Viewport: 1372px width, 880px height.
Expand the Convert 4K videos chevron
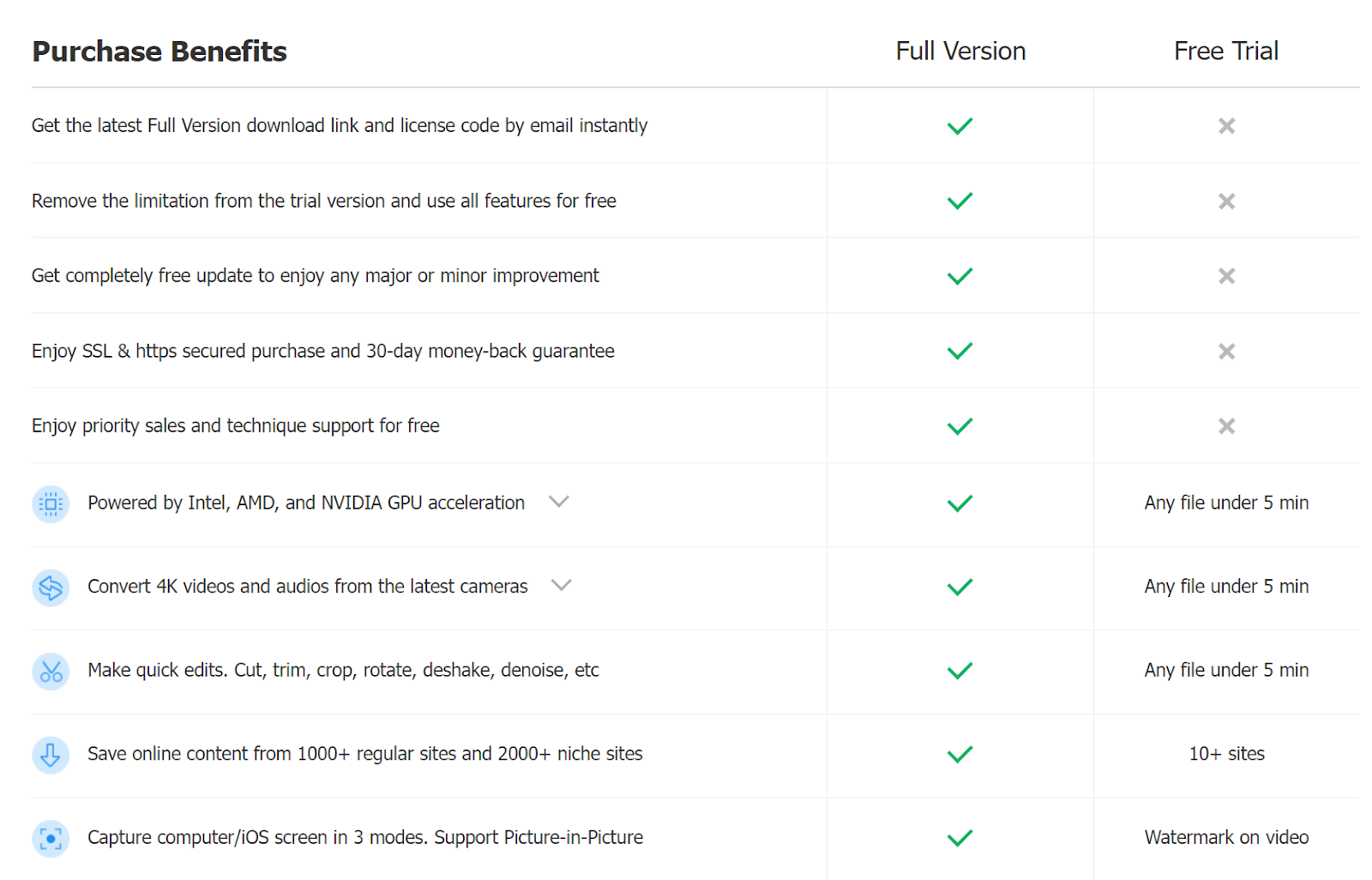coord(562,585)
